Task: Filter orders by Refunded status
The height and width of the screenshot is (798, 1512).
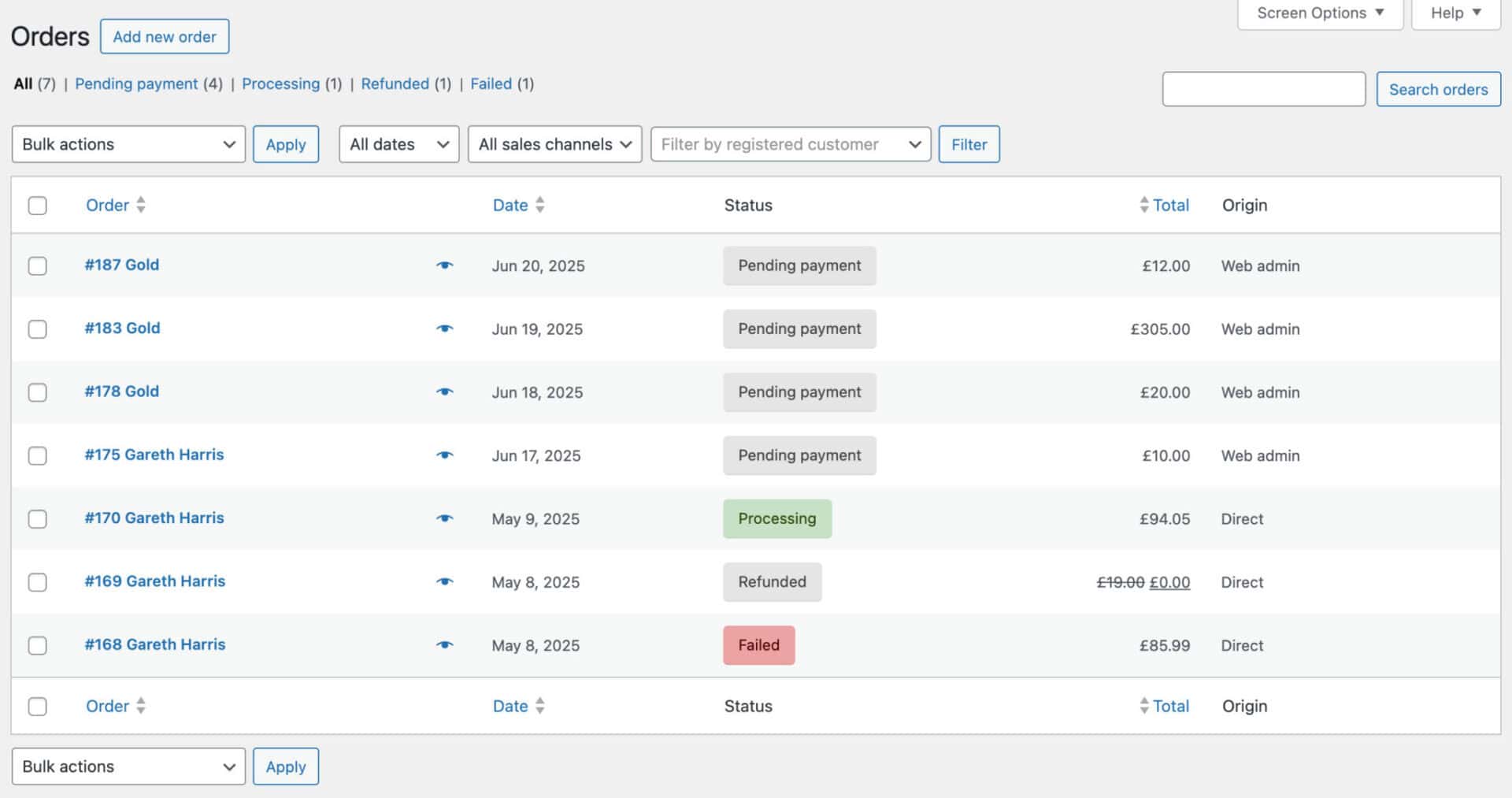Action: coord(395,84)
